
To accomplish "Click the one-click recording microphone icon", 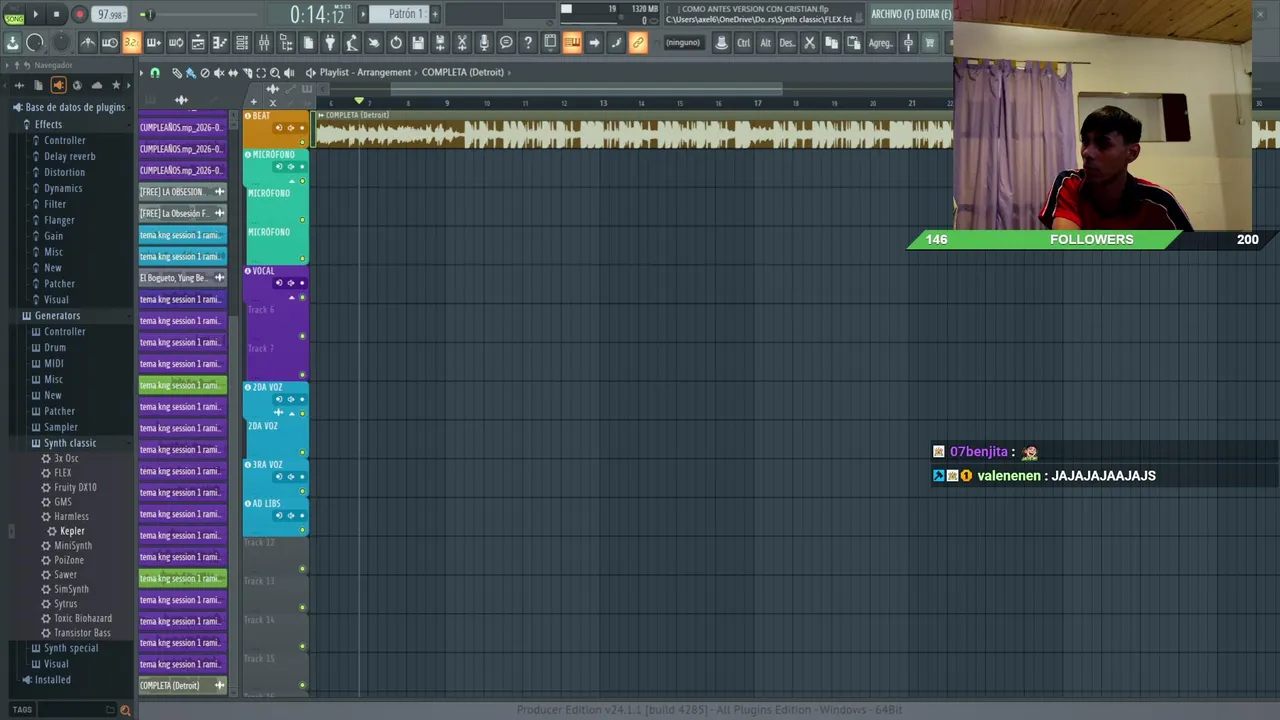I will click(x=484, y=43).
